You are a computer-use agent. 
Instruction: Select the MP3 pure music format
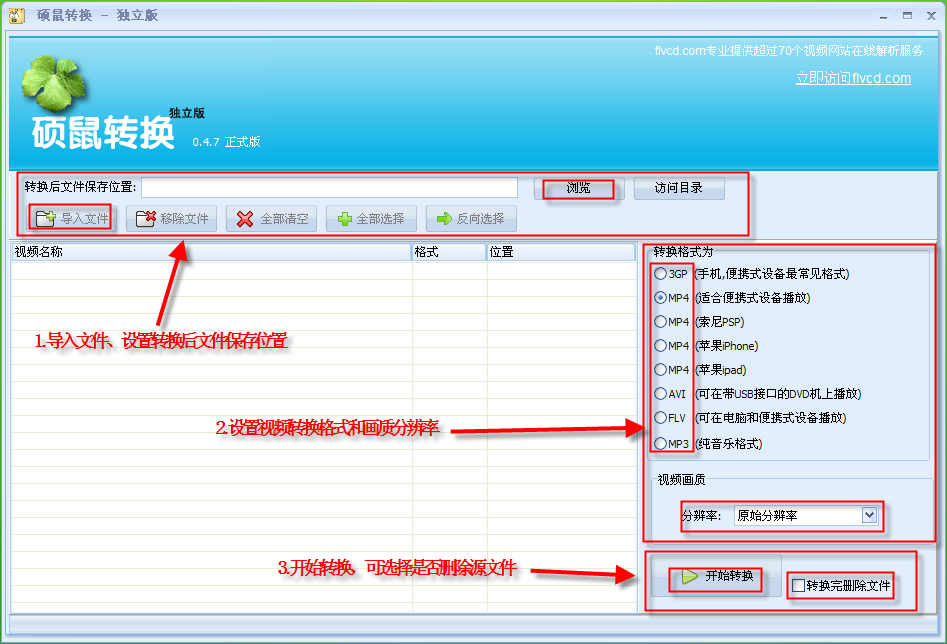click(x=660, y=443)
